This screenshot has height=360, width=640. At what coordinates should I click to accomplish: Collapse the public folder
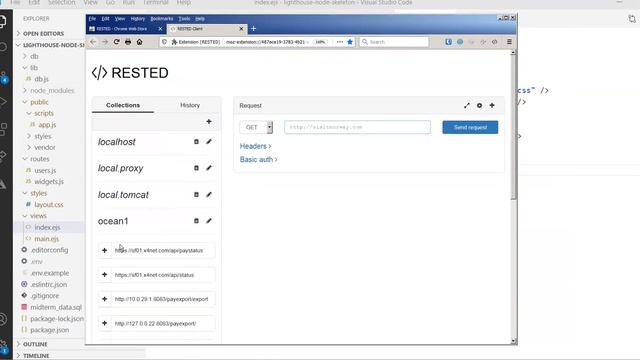click(39, 102)
